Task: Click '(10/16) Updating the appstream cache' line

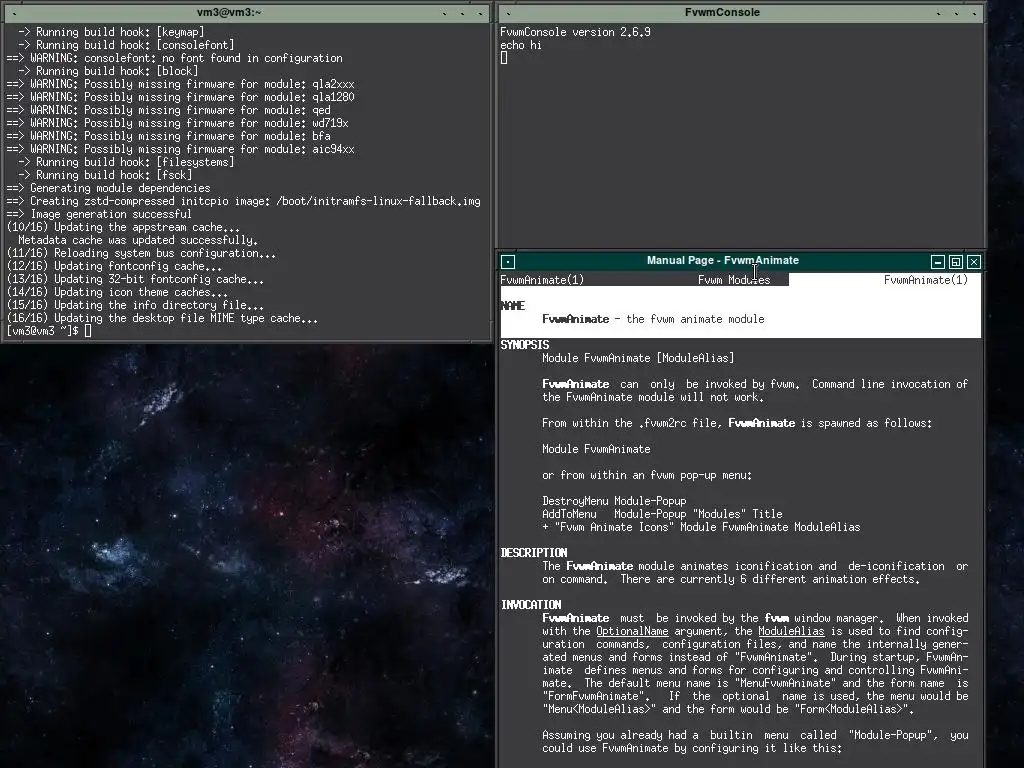Action: pyautogui.click(x=123, y=227)
